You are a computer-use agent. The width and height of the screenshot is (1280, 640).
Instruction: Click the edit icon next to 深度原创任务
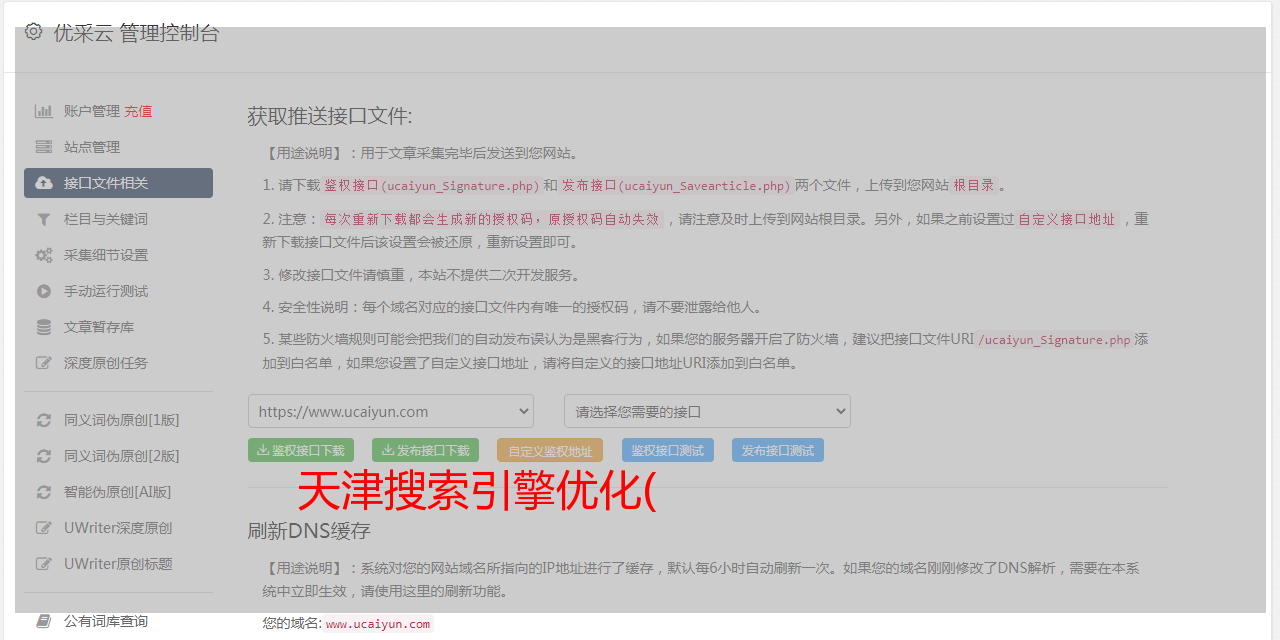pos(44,363)
